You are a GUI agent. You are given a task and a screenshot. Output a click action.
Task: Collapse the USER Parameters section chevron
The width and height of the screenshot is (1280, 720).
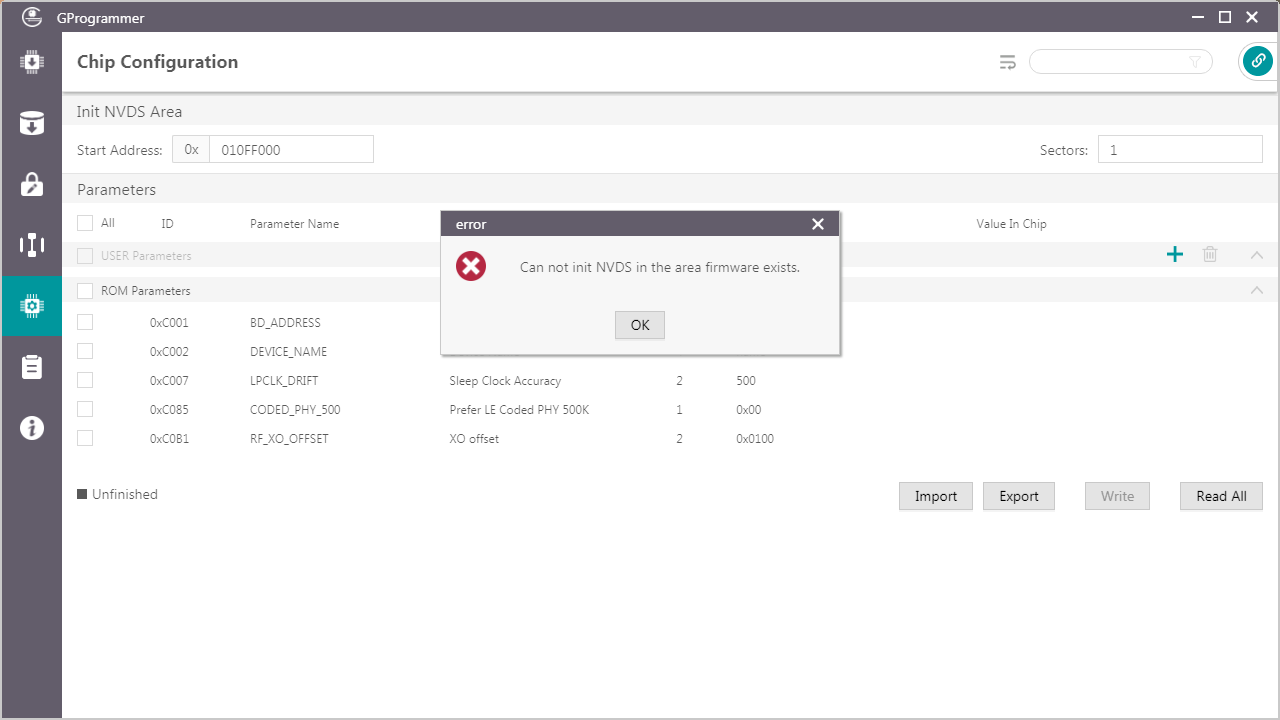(x=1257, y=255)
